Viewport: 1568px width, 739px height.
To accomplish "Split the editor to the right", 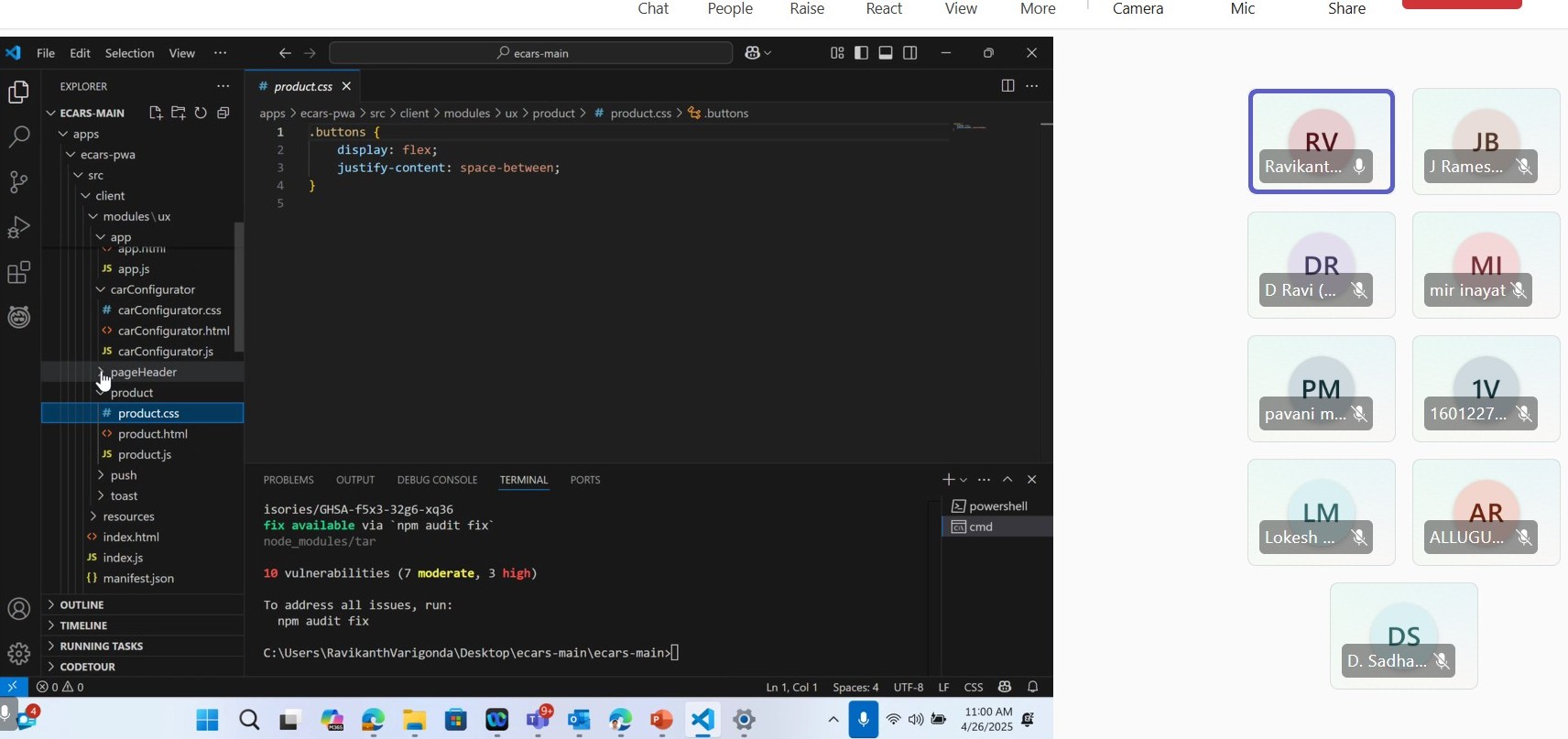I will pos(1007,86).
